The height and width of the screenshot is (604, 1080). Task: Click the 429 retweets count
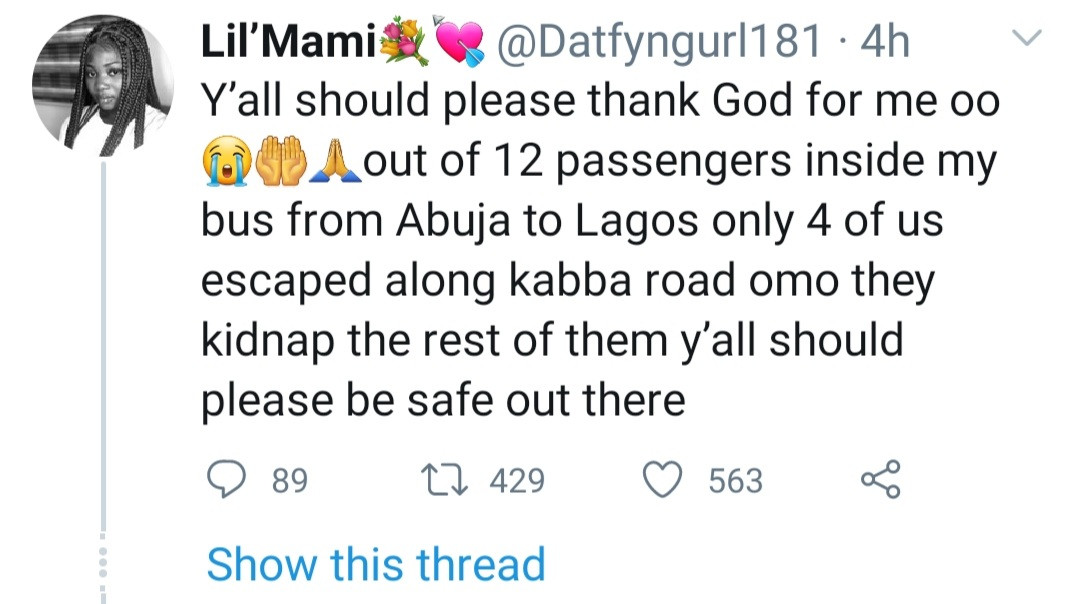click(517, 482)
